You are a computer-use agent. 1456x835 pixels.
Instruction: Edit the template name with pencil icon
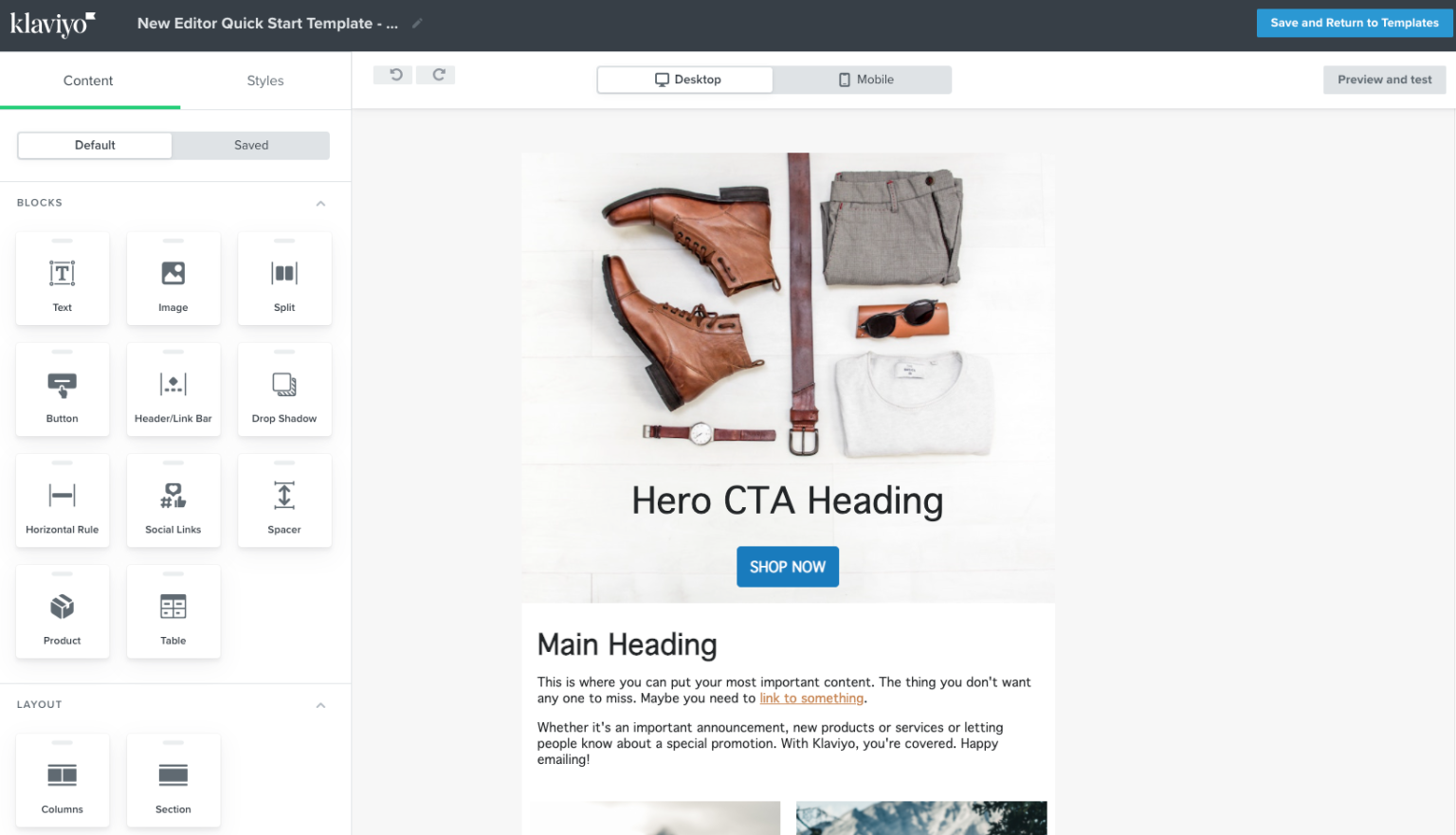coord(417,24)
